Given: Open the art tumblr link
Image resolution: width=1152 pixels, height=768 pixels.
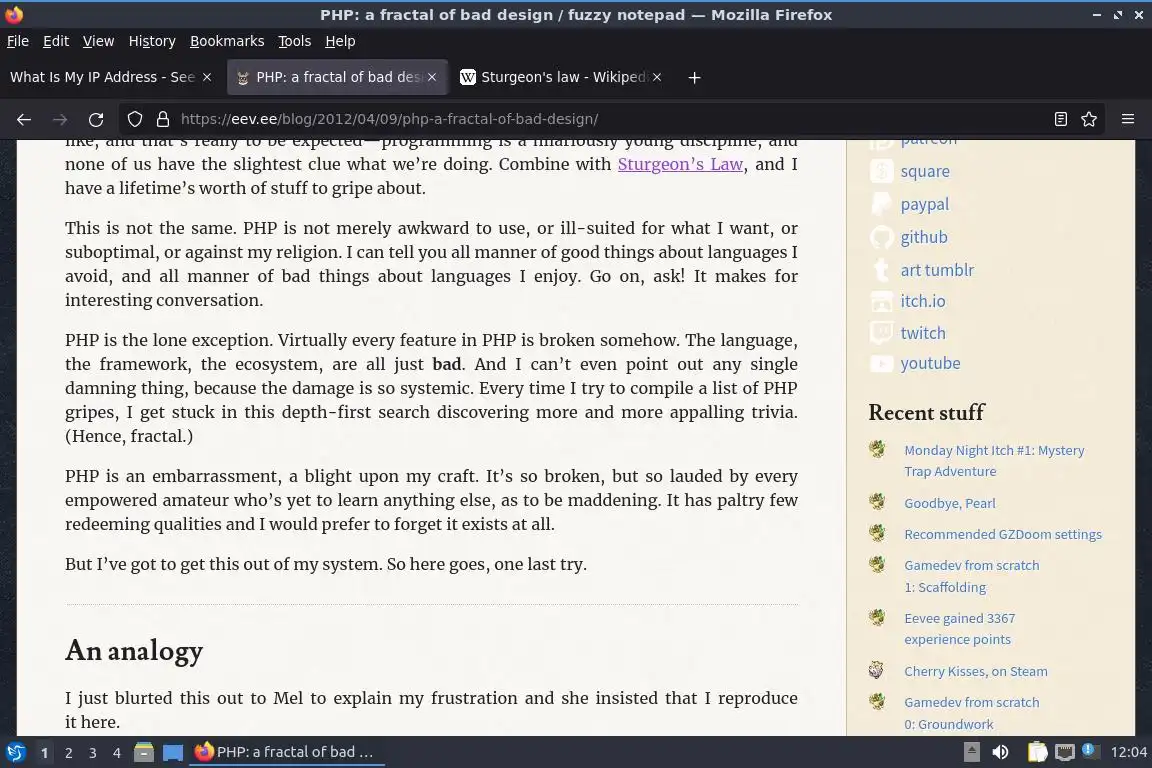Looking at the screenshot, I should pos(937,270).
